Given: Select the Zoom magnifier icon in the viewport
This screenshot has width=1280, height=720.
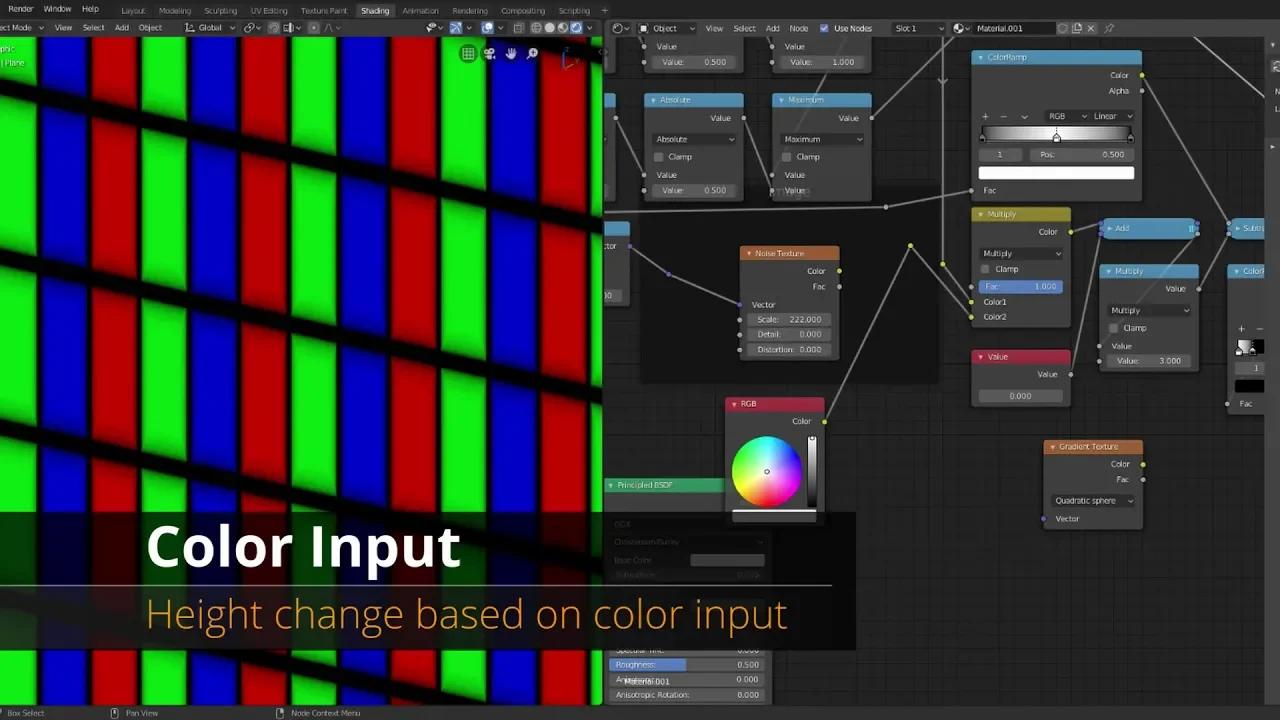Looking at the screenshot, I should pos(533,53).
